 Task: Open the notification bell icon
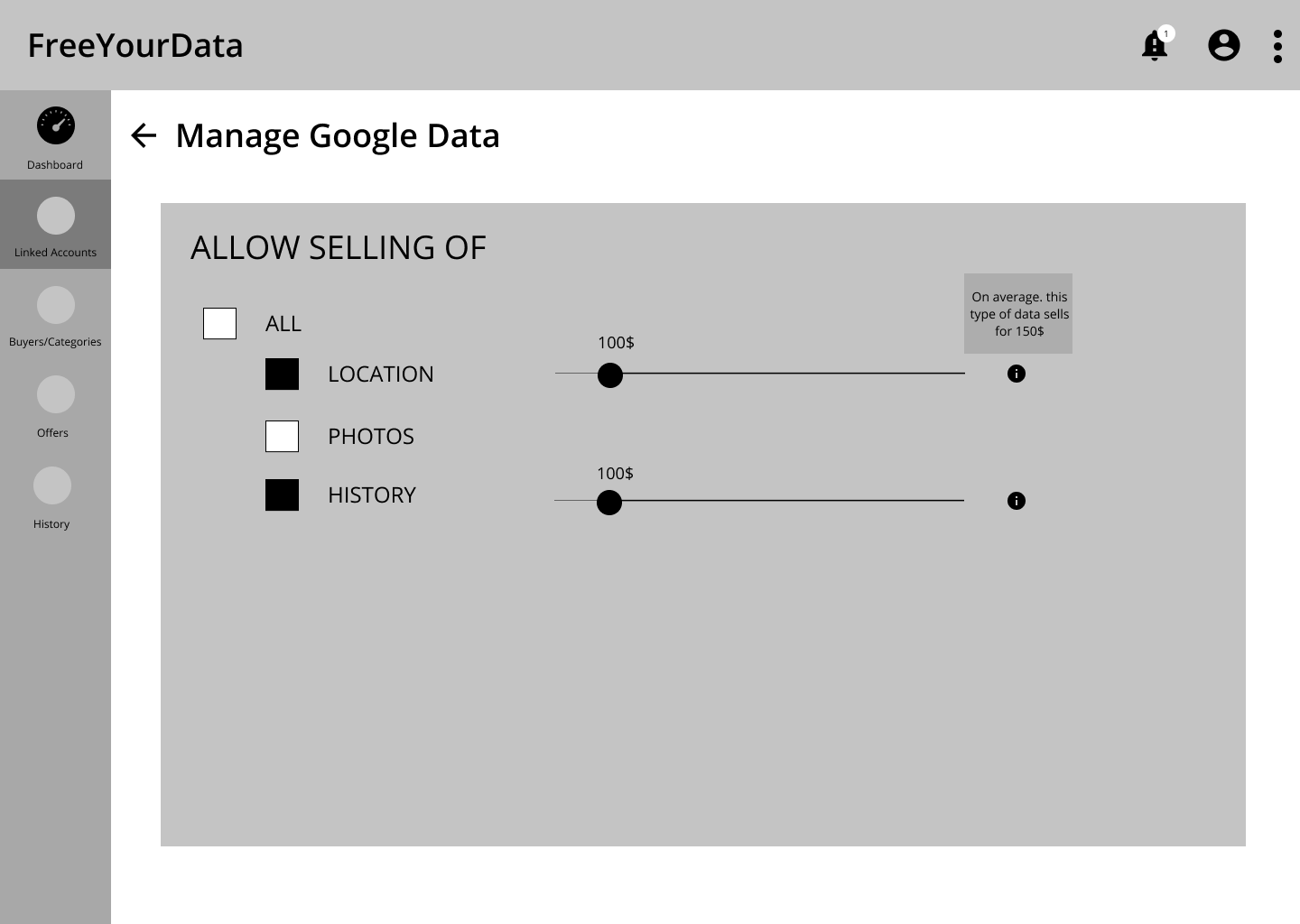[1155, 45]
